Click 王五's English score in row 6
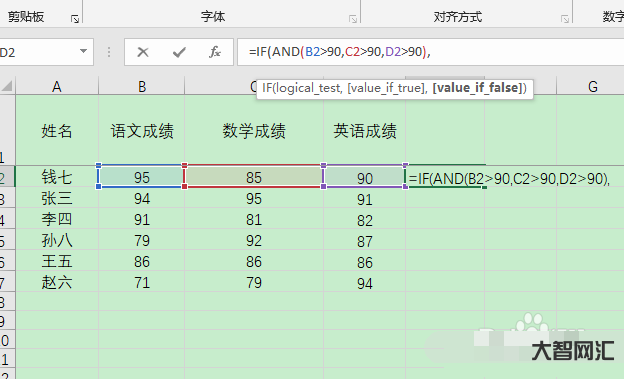This screenshot has width=624, height=379. [x=365, y=262]
